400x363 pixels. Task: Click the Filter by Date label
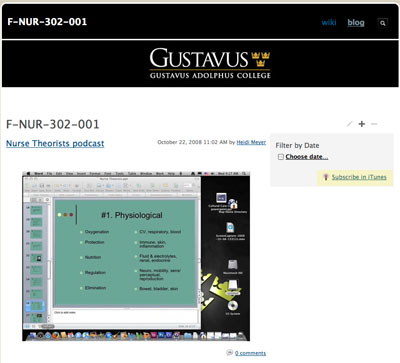coord(297,145)
